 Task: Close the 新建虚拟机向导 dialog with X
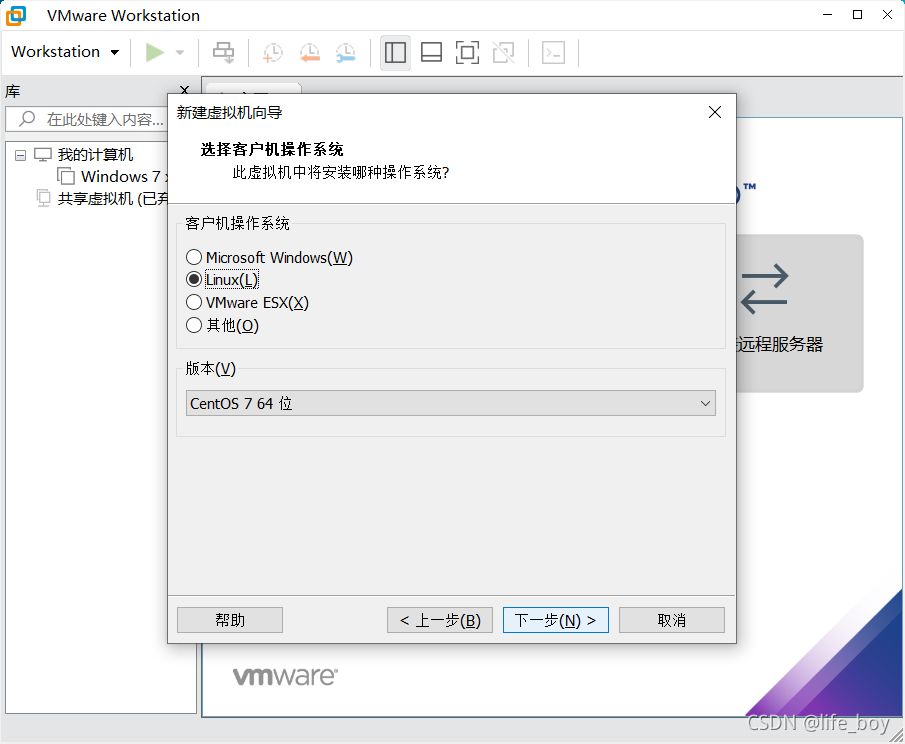715,112
